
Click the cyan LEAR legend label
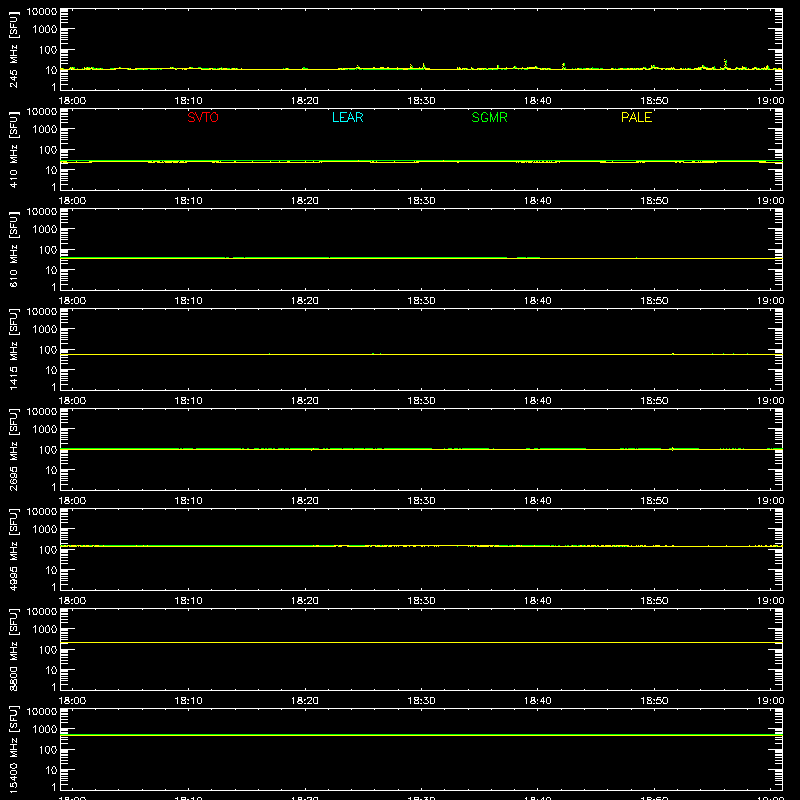point(347,117)
